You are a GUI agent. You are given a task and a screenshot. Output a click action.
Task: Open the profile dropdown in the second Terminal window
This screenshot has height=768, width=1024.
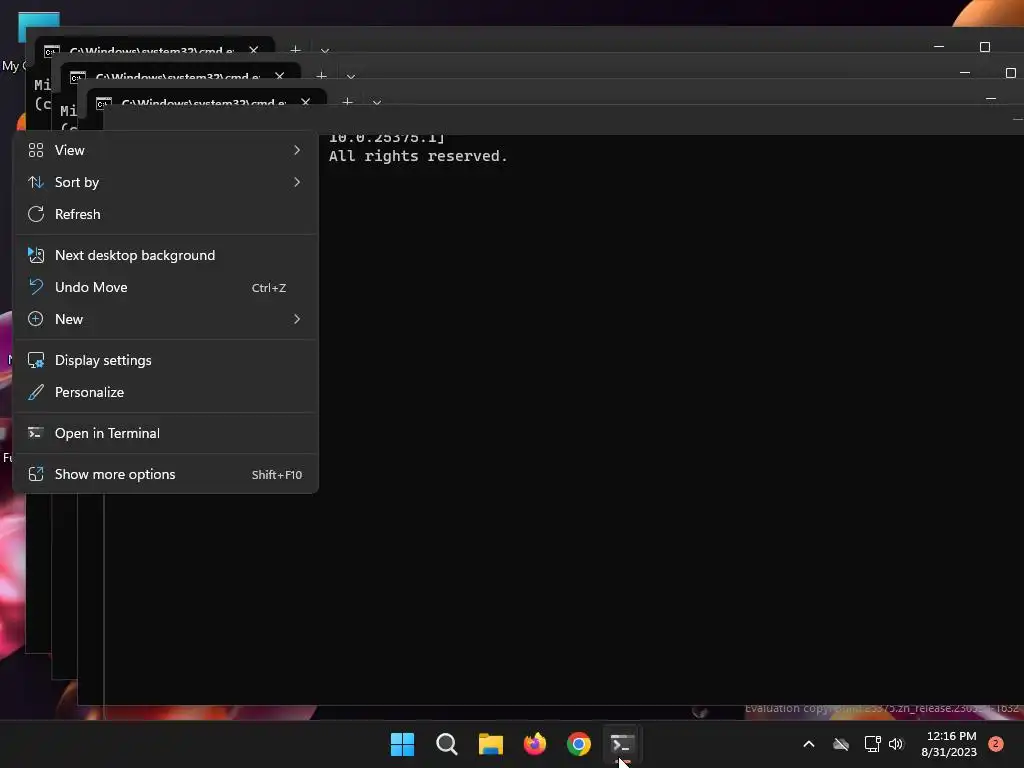click(x=351, y=76)
